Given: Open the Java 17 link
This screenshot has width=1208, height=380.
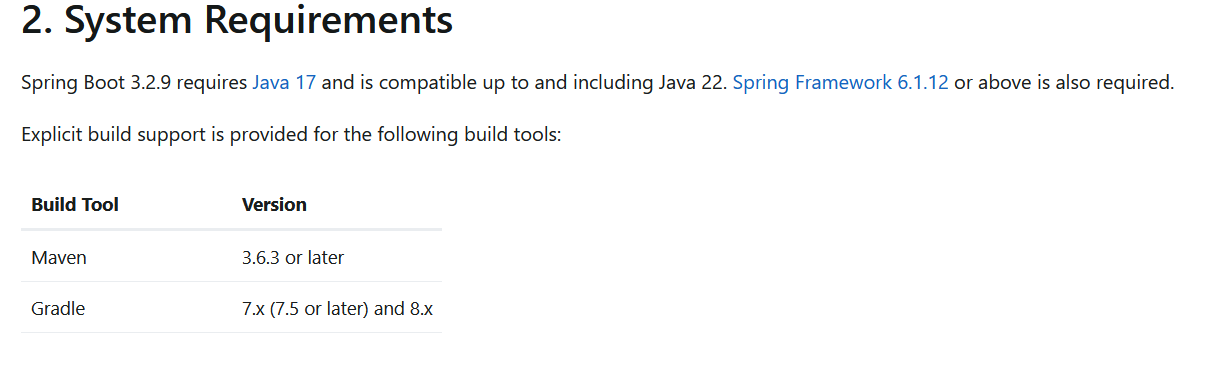Looking at the screenshot, I should [284, 82].
